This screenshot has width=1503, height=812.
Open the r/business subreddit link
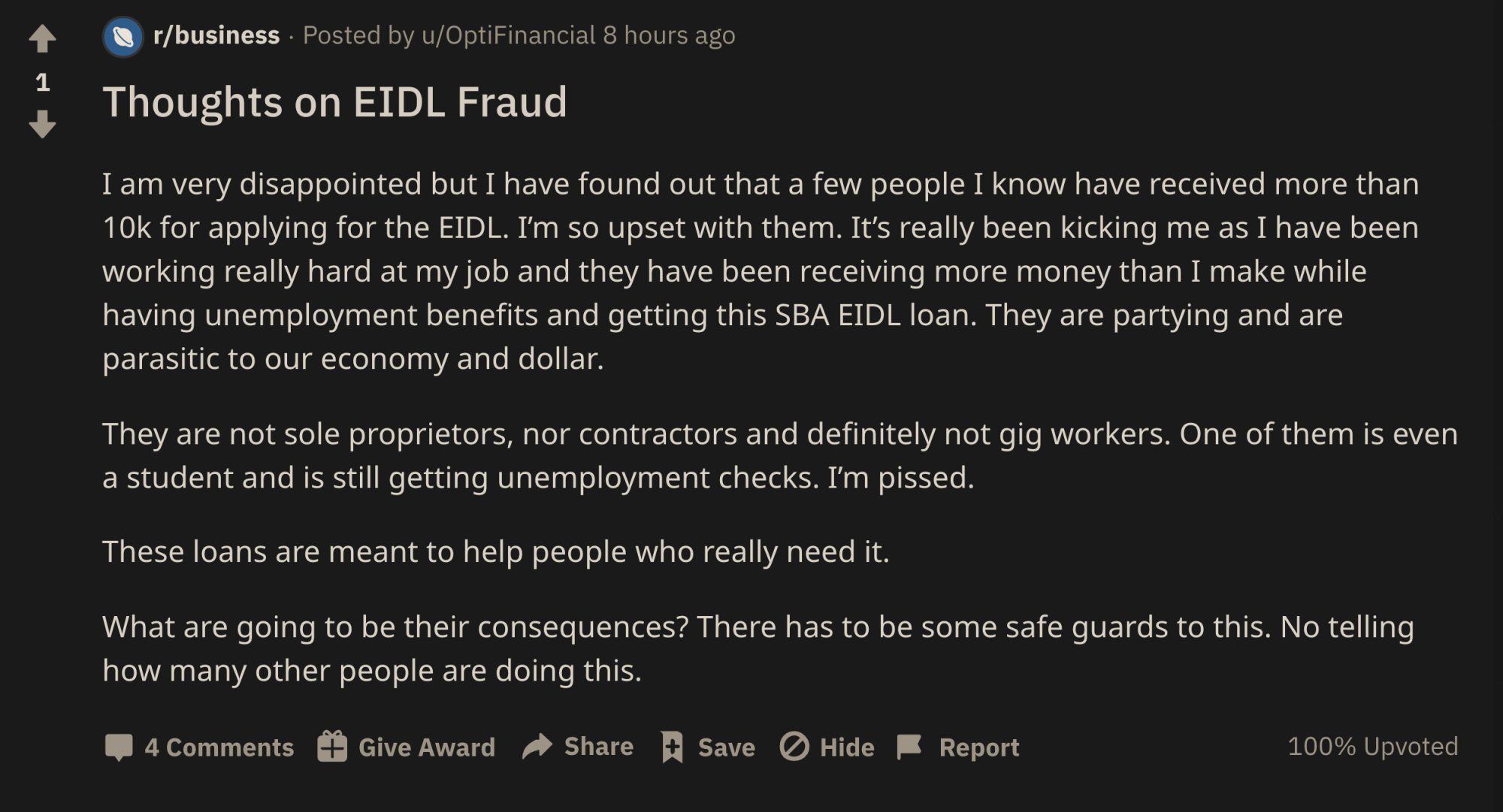(216, 35)
